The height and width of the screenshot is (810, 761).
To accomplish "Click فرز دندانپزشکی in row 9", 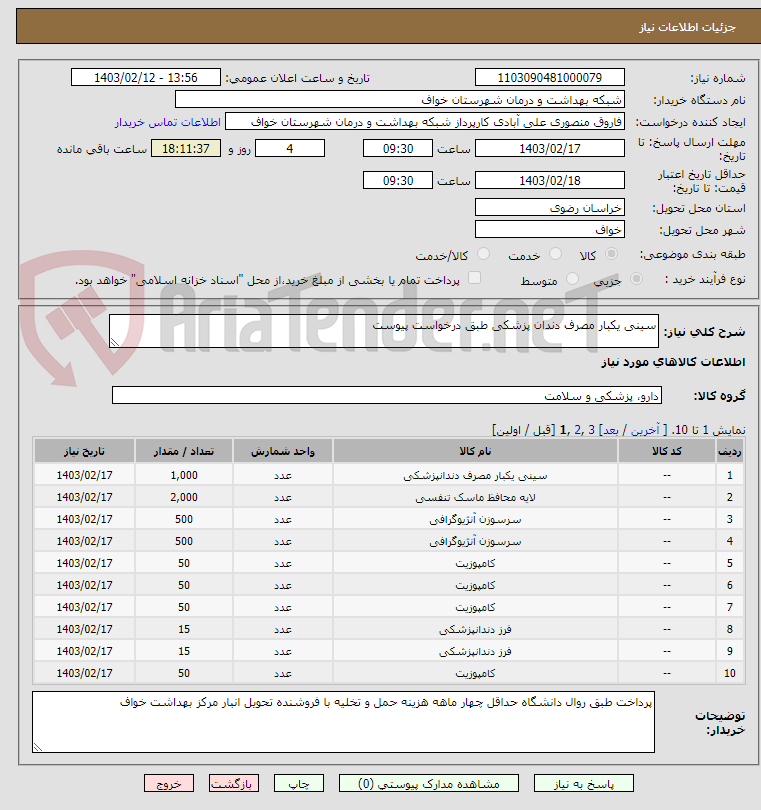I will pyautogui.click(x=475, y=651).
